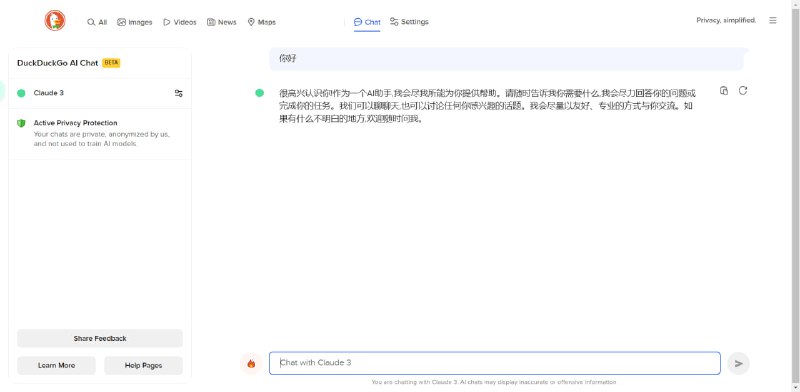This screenshot has height=392, width=800.
Task: Open model settings icon beside Claude 3
Action: pos(179,93)
